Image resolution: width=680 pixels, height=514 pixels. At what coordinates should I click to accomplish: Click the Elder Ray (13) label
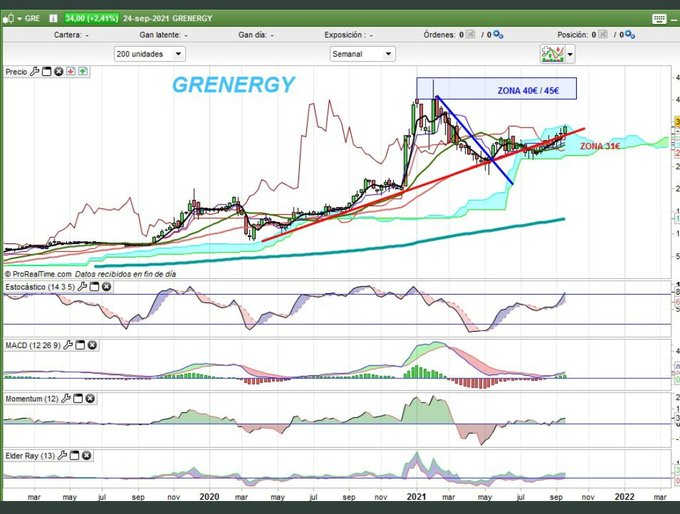click(30, 456)
